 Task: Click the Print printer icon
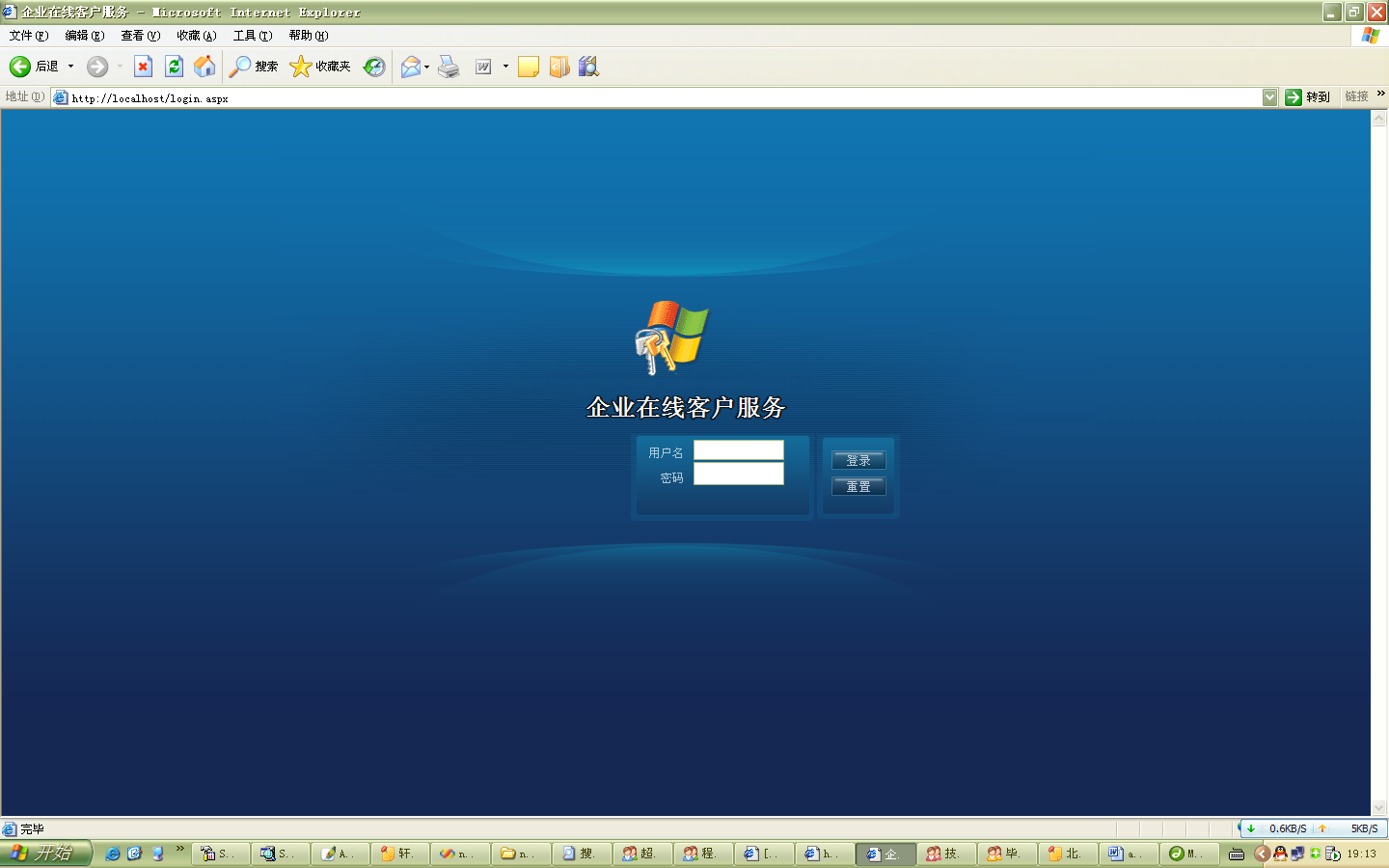[x=449, y=67]
